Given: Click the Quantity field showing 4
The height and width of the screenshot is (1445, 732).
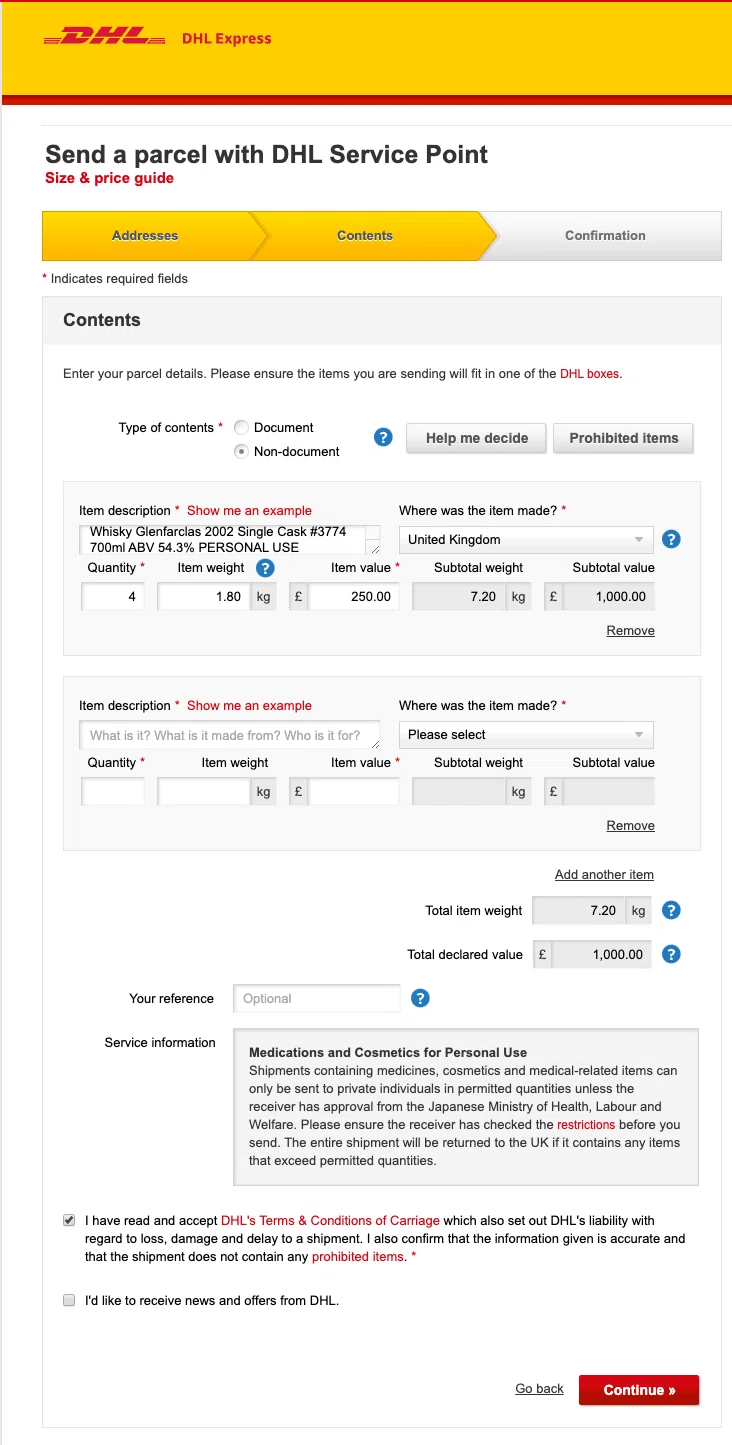Looking at the screenshot, I should [x=113, y=597].
